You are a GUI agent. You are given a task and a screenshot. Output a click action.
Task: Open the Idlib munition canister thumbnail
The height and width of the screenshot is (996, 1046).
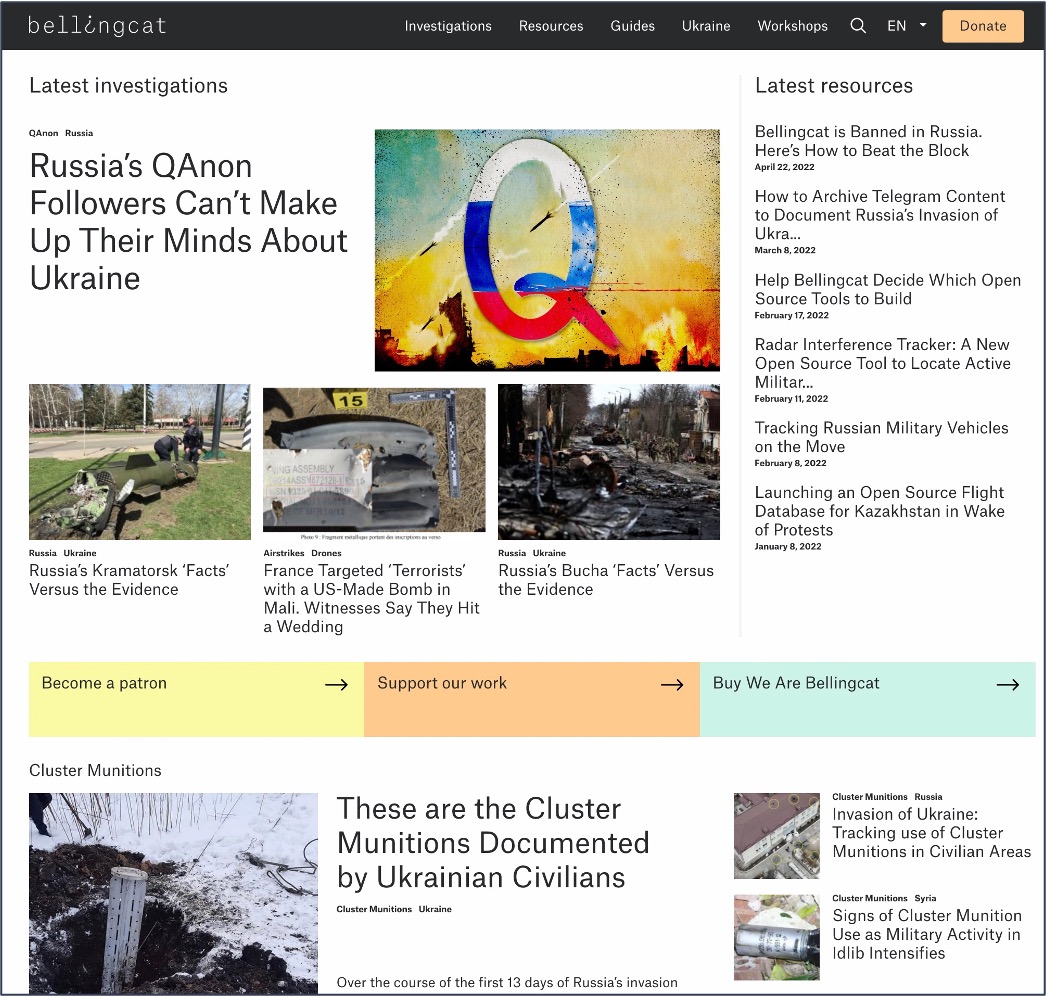point(776,937)
